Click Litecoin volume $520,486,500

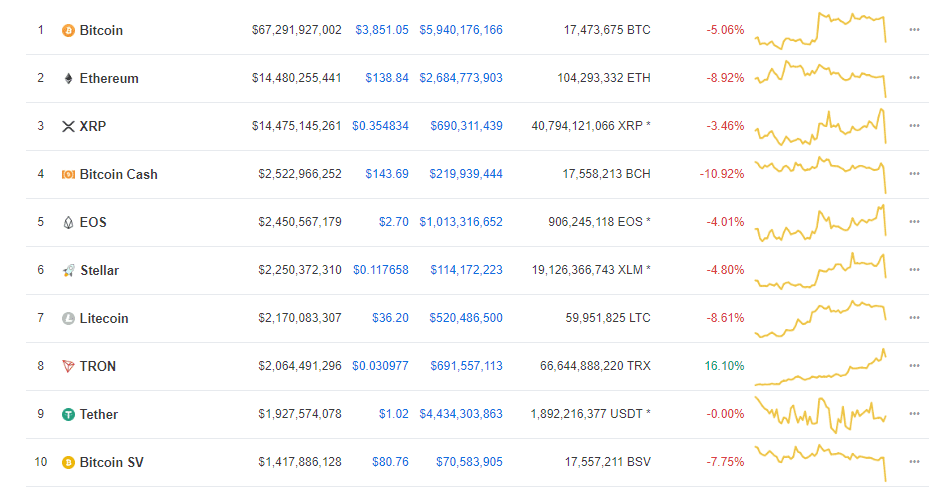tap(466, 318)
